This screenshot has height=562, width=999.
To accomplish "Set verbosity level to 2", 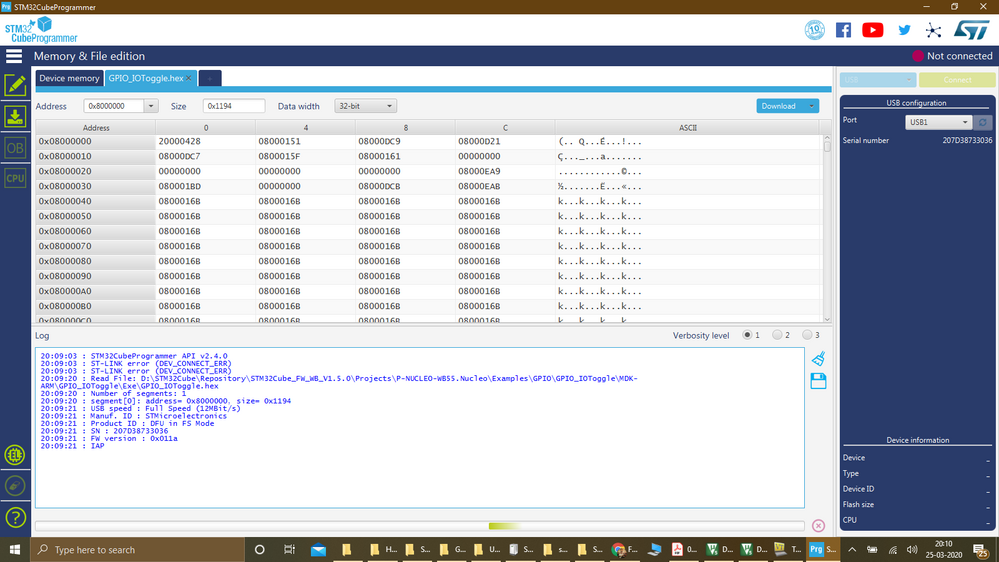I will (x=777, y=335).
